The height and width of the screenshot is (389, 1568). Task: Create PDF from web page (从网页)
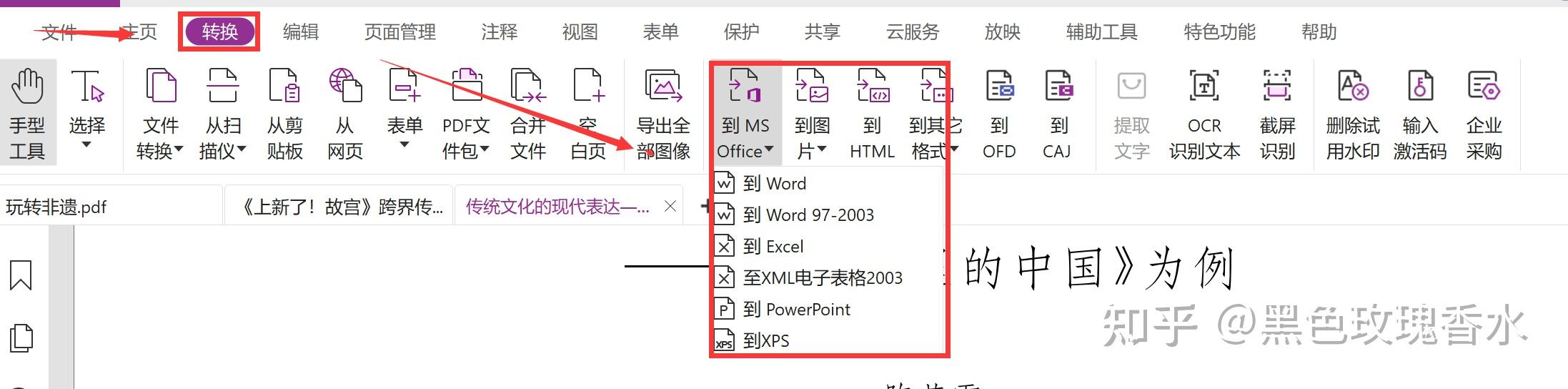[345, 113]
